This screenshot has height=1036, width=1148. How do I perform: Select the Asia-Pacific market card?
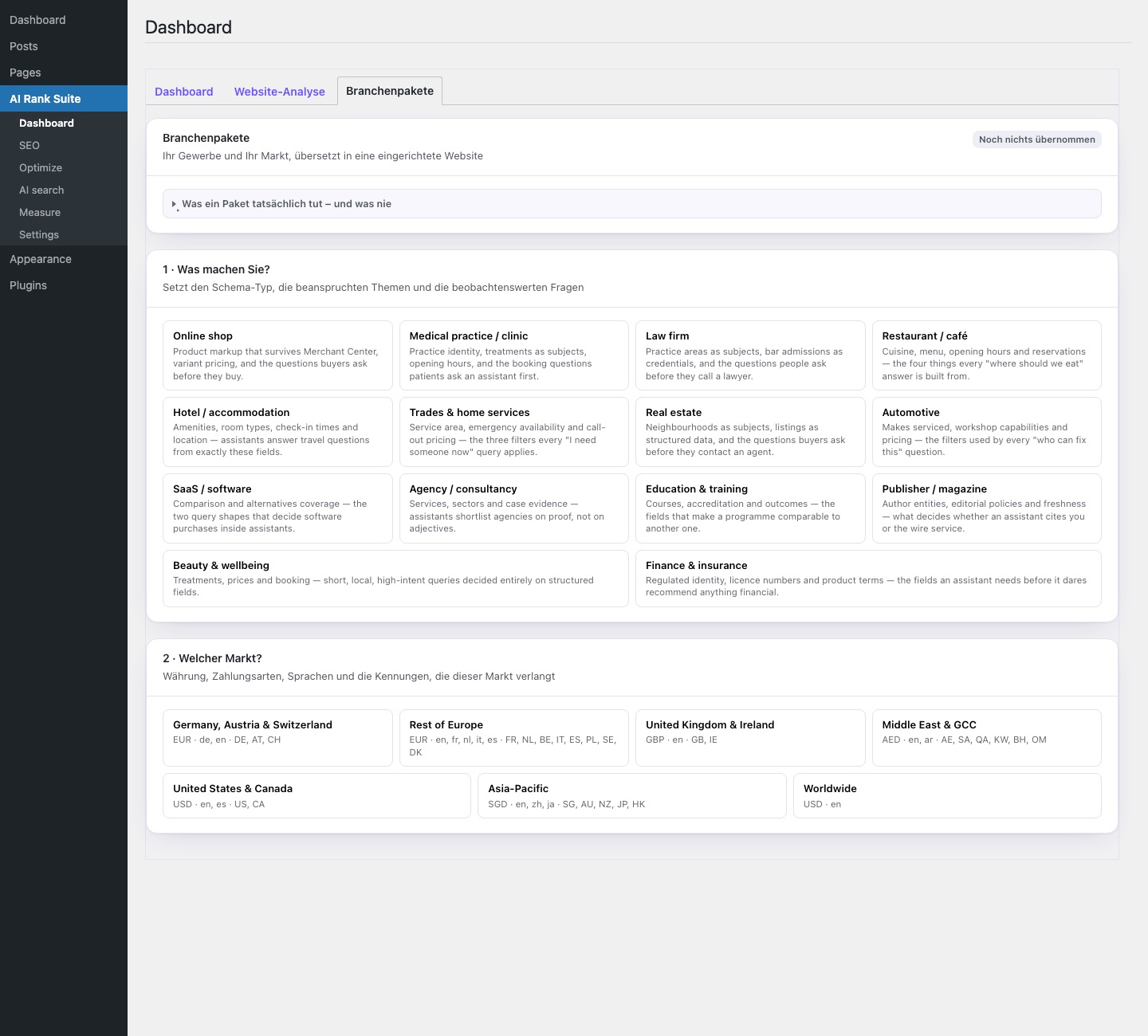[632, 795]
